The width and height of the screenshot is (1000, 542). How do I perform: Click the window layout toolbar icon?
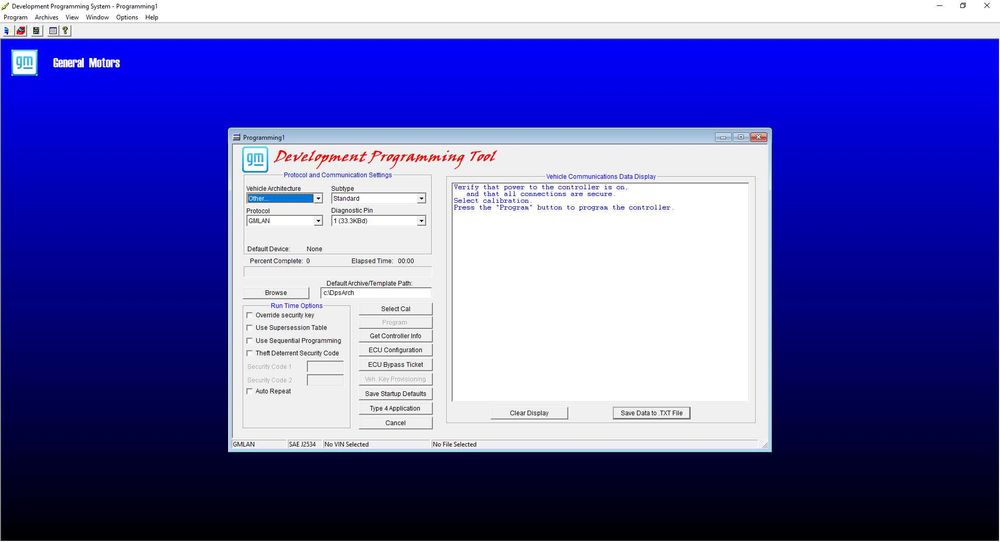[53, 31]
